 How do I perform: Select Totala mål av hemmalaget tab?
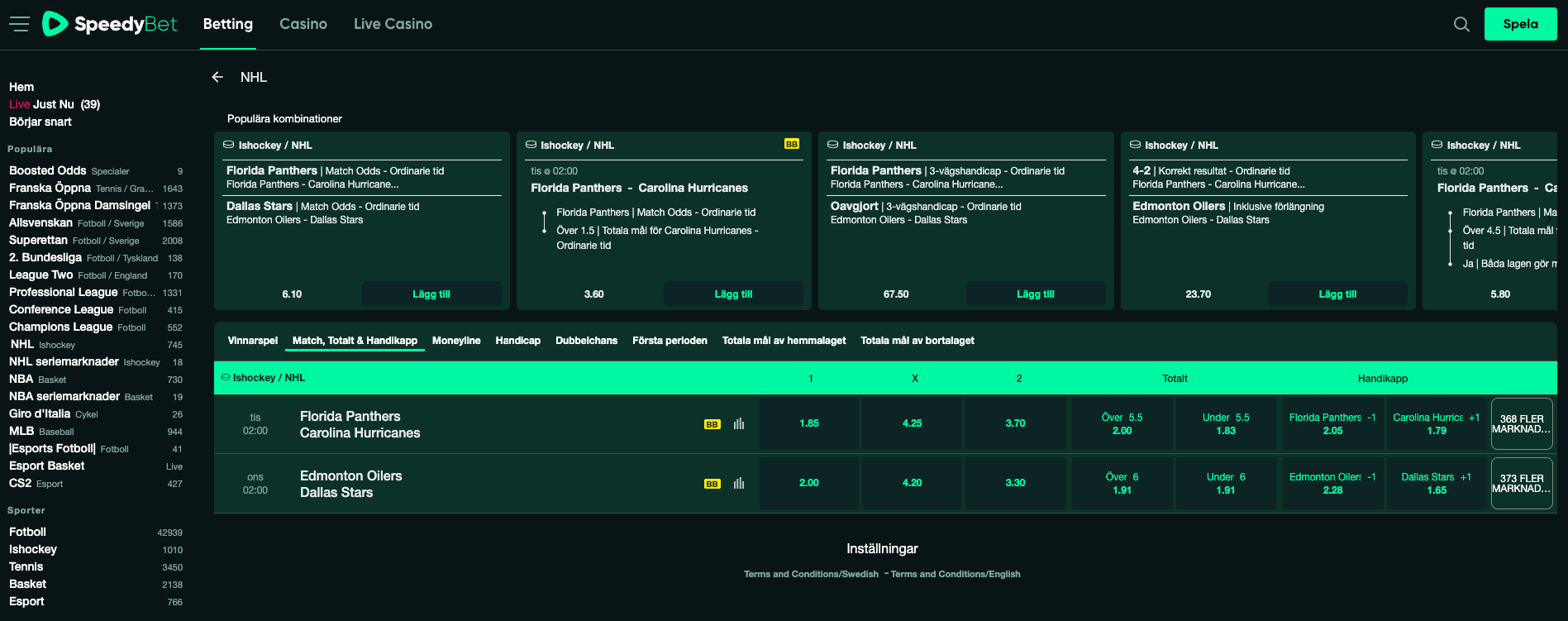[x=784, y=341]
